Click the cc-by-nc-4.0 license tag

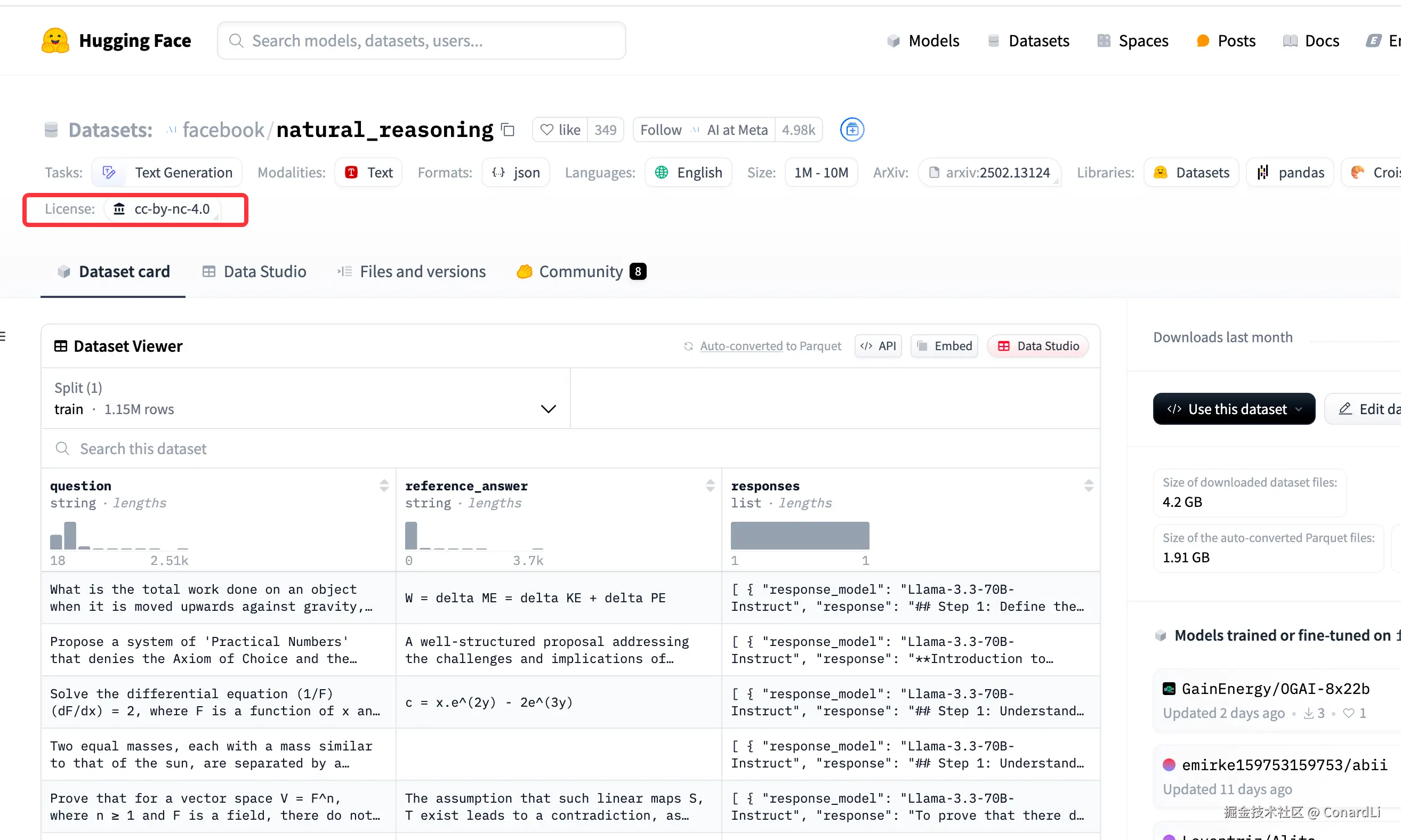point(163,209)
